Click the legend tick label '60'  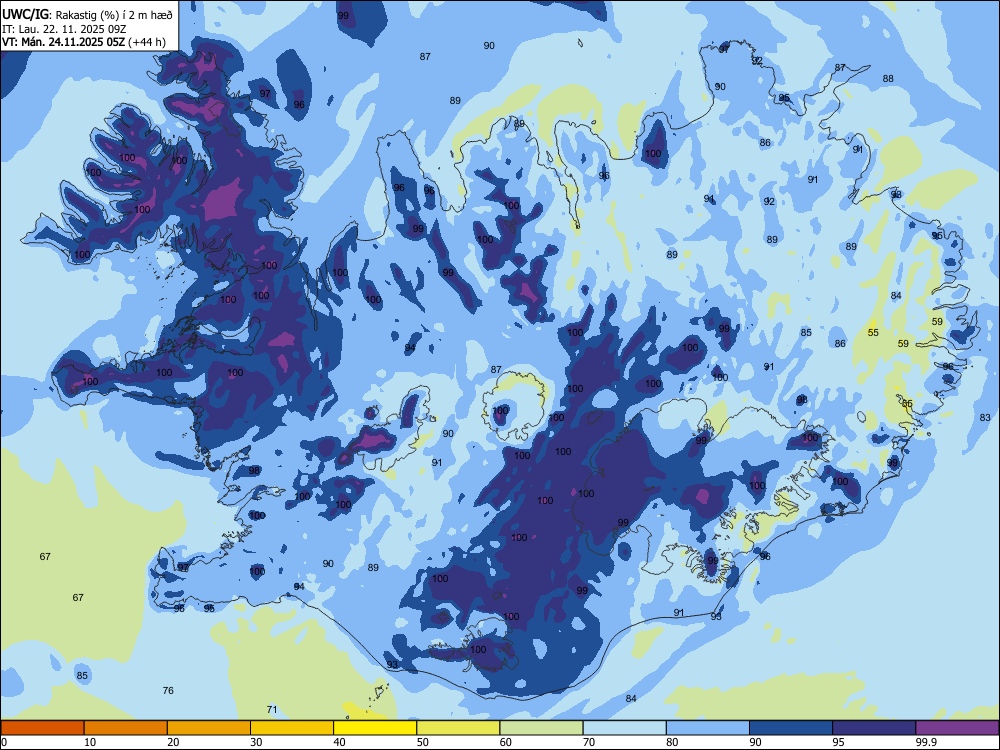[506, 742]
